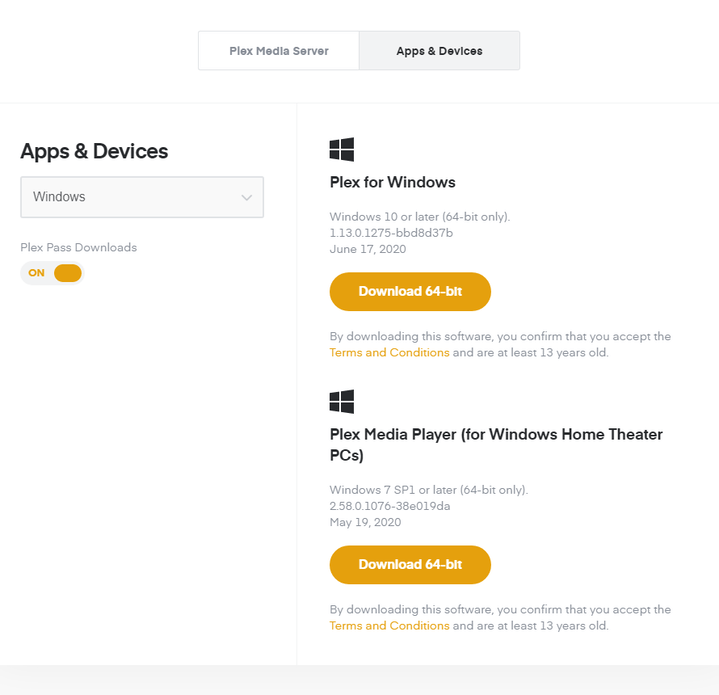Image resolution: width=719 pixels, height=695 pixels.
Task: Turn off the Plex Pass Downloads switch
Action: [x=52, y=273]
